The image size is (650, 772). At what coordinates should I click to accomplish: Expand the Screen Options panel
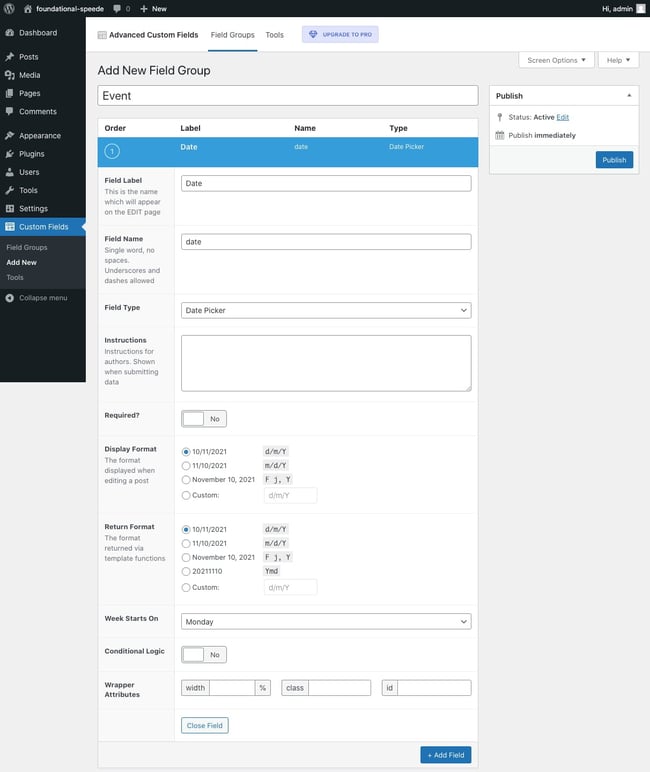(x=556, y=60)
